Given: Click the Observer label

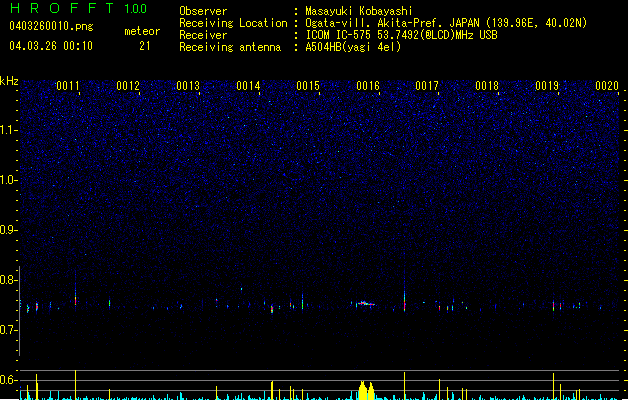Looking at the screenshot, I should (203, 11).
